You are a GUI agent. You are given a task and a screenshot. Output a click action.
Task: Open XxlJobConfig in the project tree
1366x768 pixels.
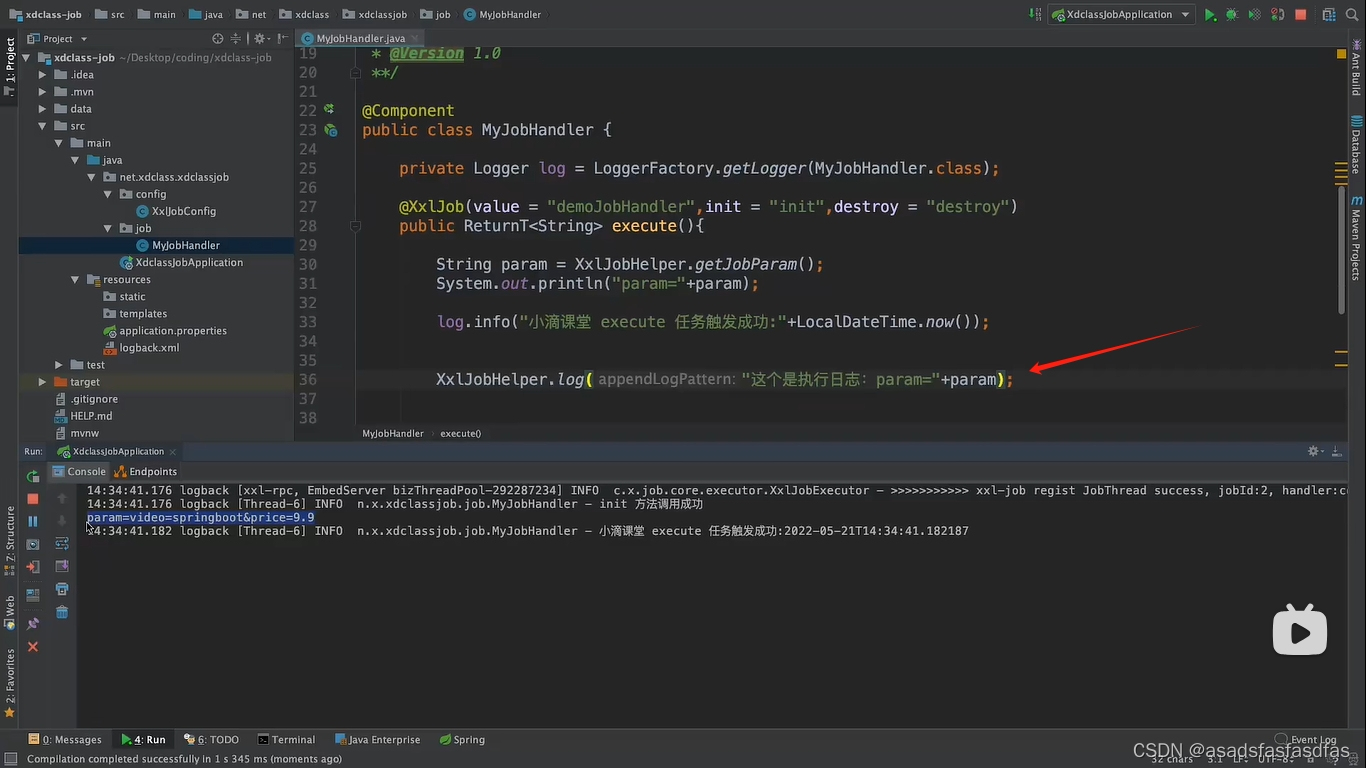point(176,211)
